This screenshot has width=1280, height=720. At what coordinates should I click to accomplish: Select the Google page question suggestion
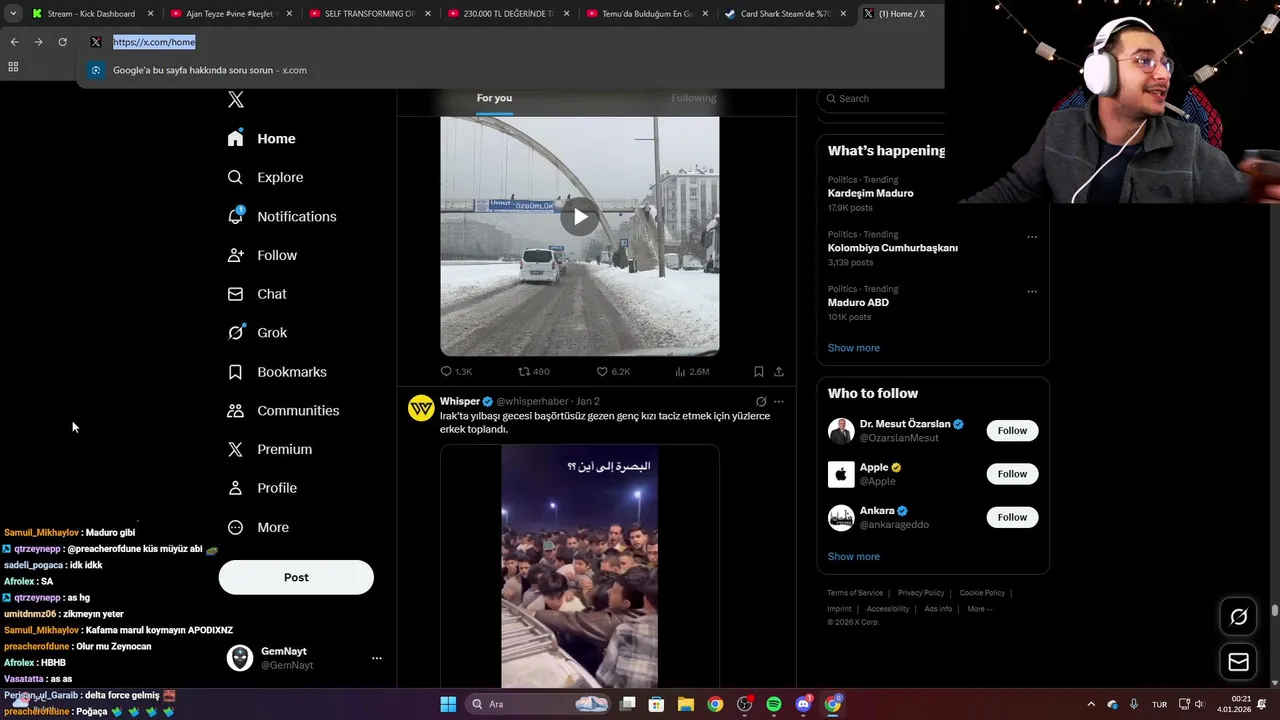click(510, 70)
